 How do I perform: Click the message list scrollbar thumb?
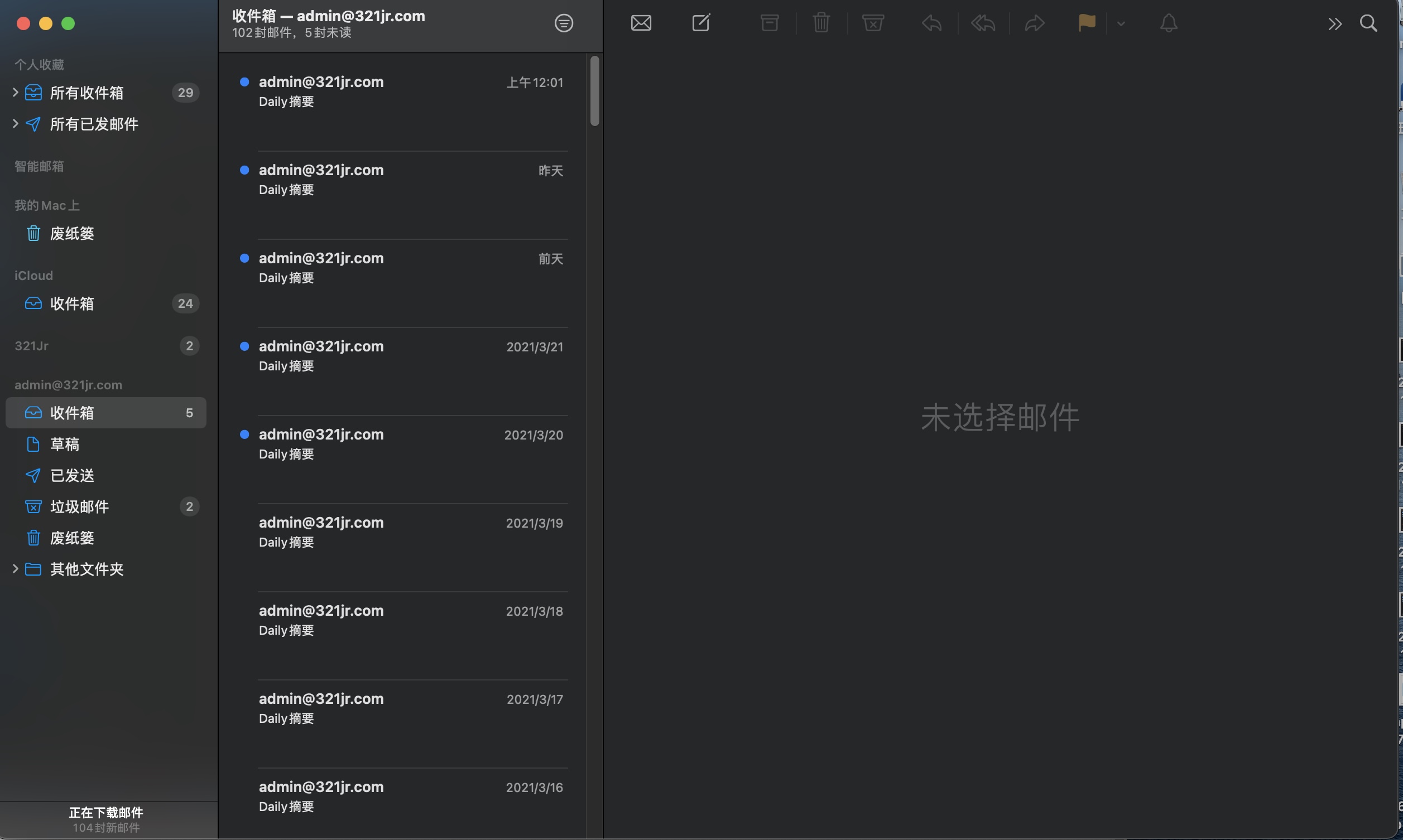(x=594, y=90)
